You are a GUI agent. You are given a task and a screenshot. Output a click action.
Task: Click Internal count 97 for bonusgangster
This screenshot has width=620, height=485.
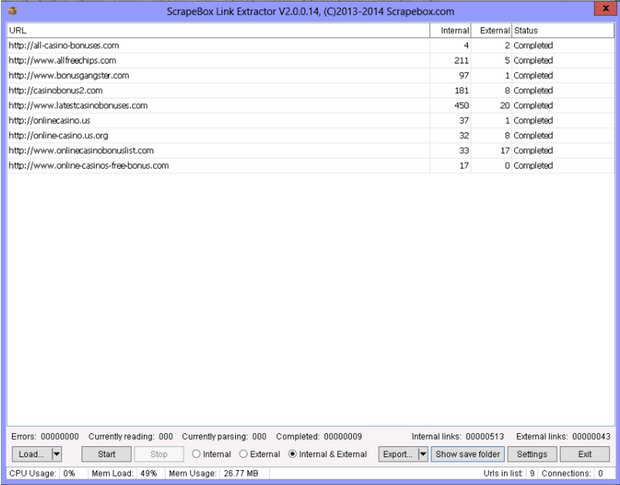point(464,75)
